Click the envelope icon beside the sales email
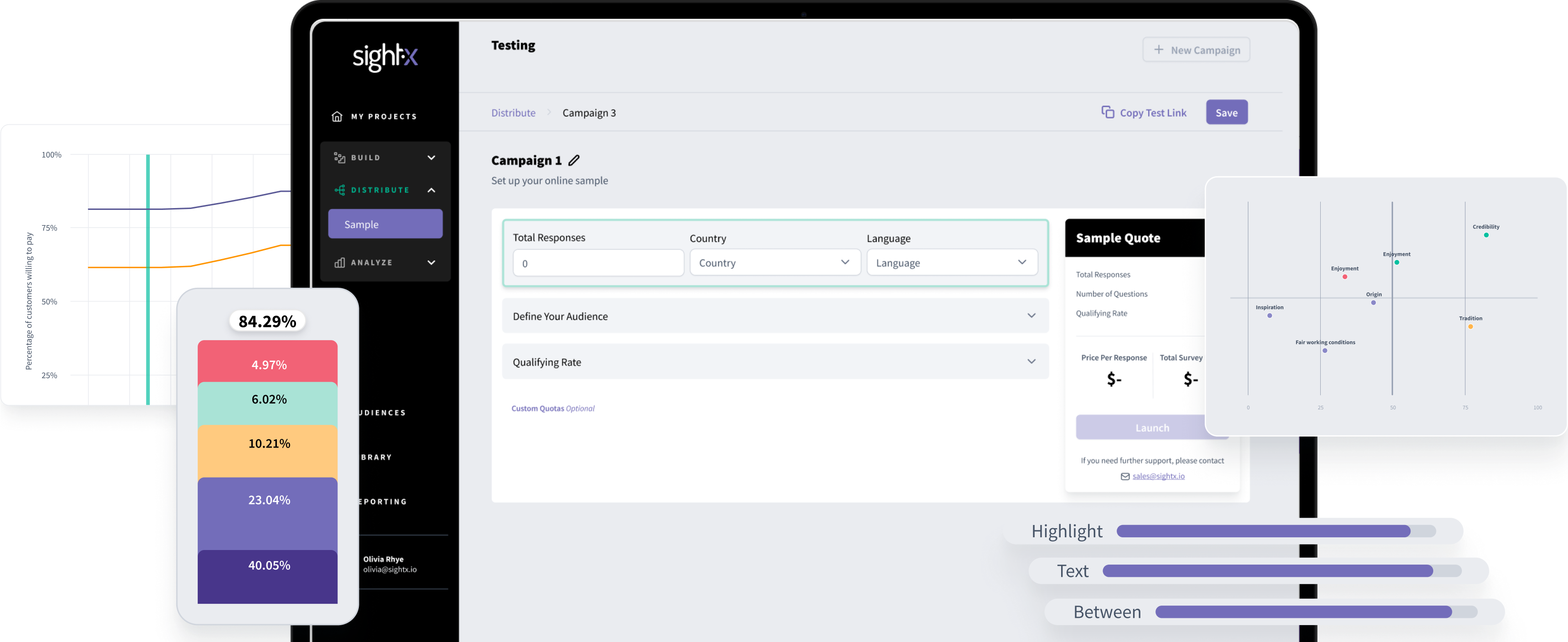 pyautogui.click(x=1125, y=476)
